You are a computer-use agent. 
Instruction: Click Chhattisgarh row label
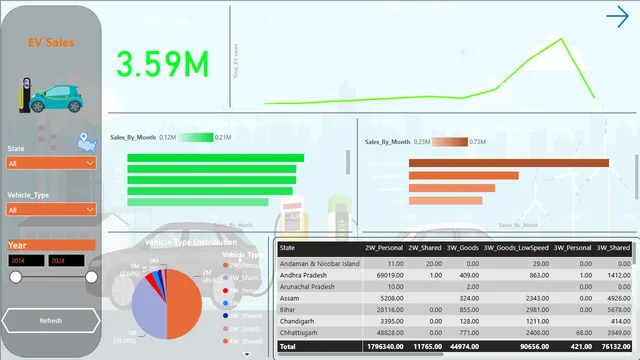click(x=298, y=333)
